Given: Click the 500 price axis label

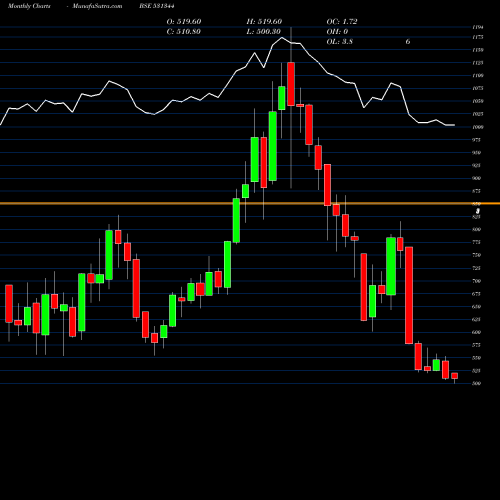Looking at the screenshot, I should click(x=477, y=383).
